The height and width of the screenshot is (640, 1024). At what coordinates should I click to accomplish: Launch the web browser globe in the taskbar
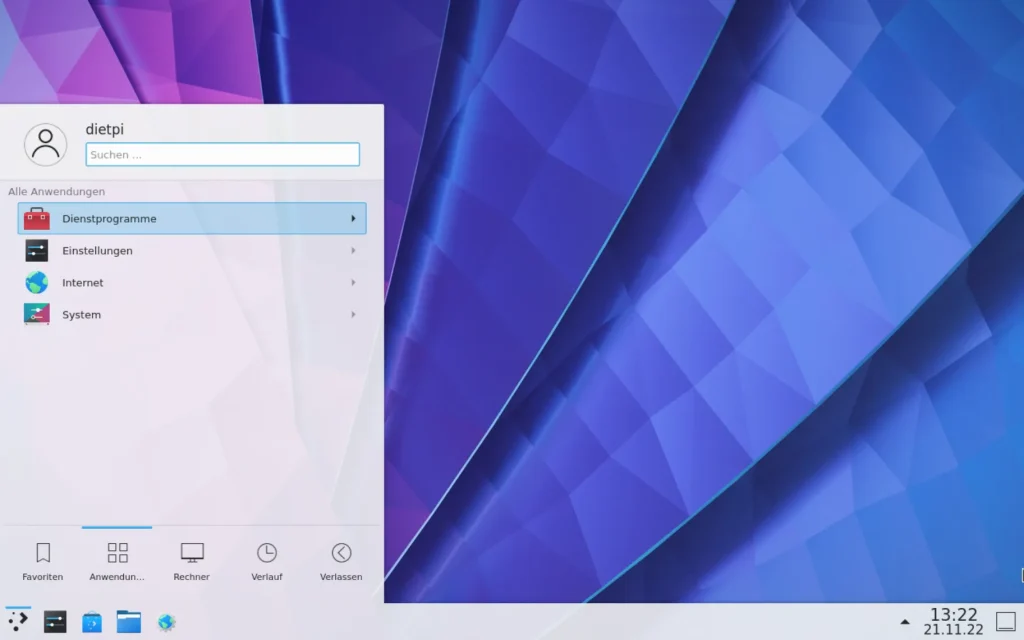166,622
